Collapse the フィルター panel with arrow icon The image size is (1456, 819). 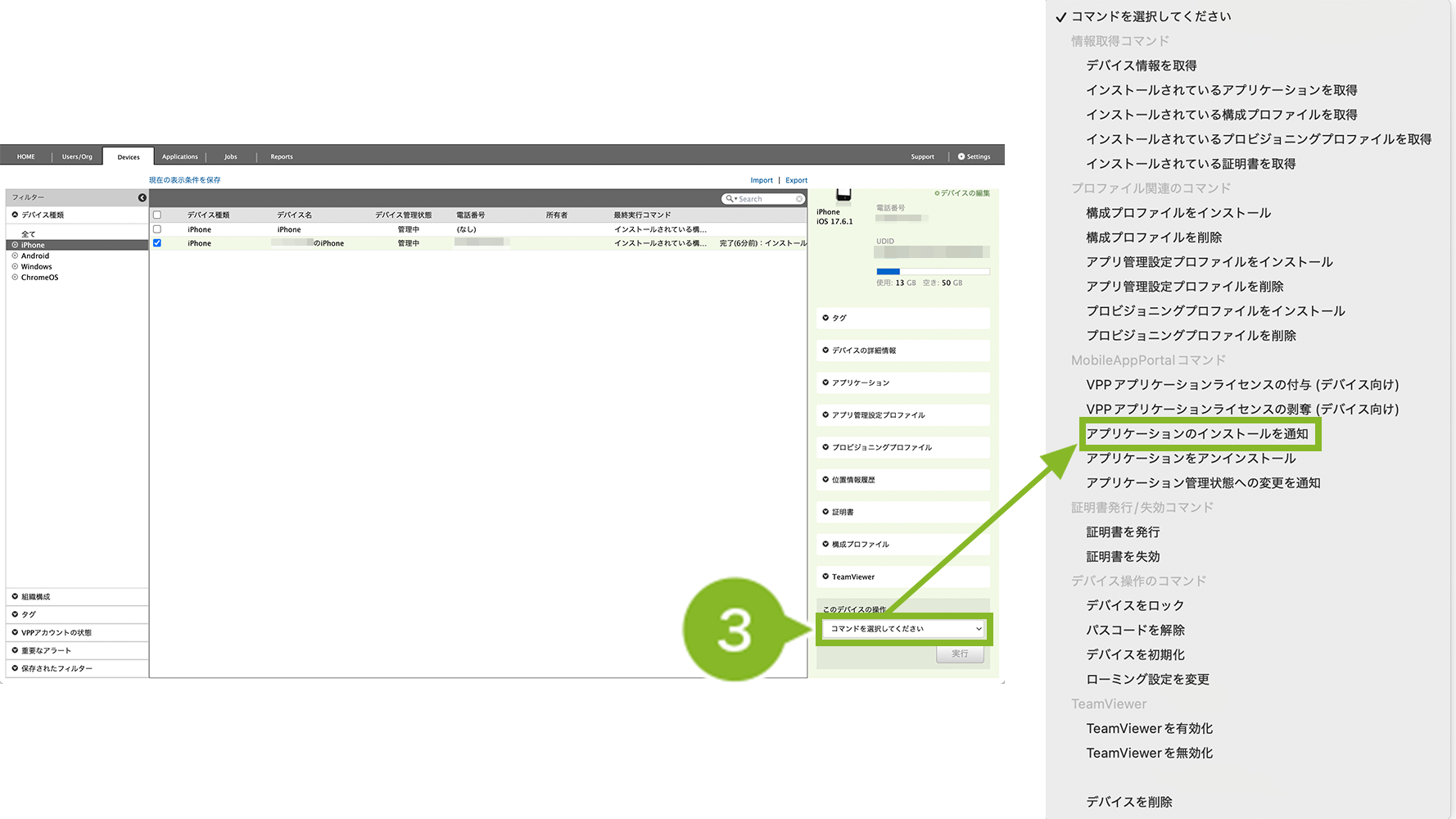click(x=142, y=197)
